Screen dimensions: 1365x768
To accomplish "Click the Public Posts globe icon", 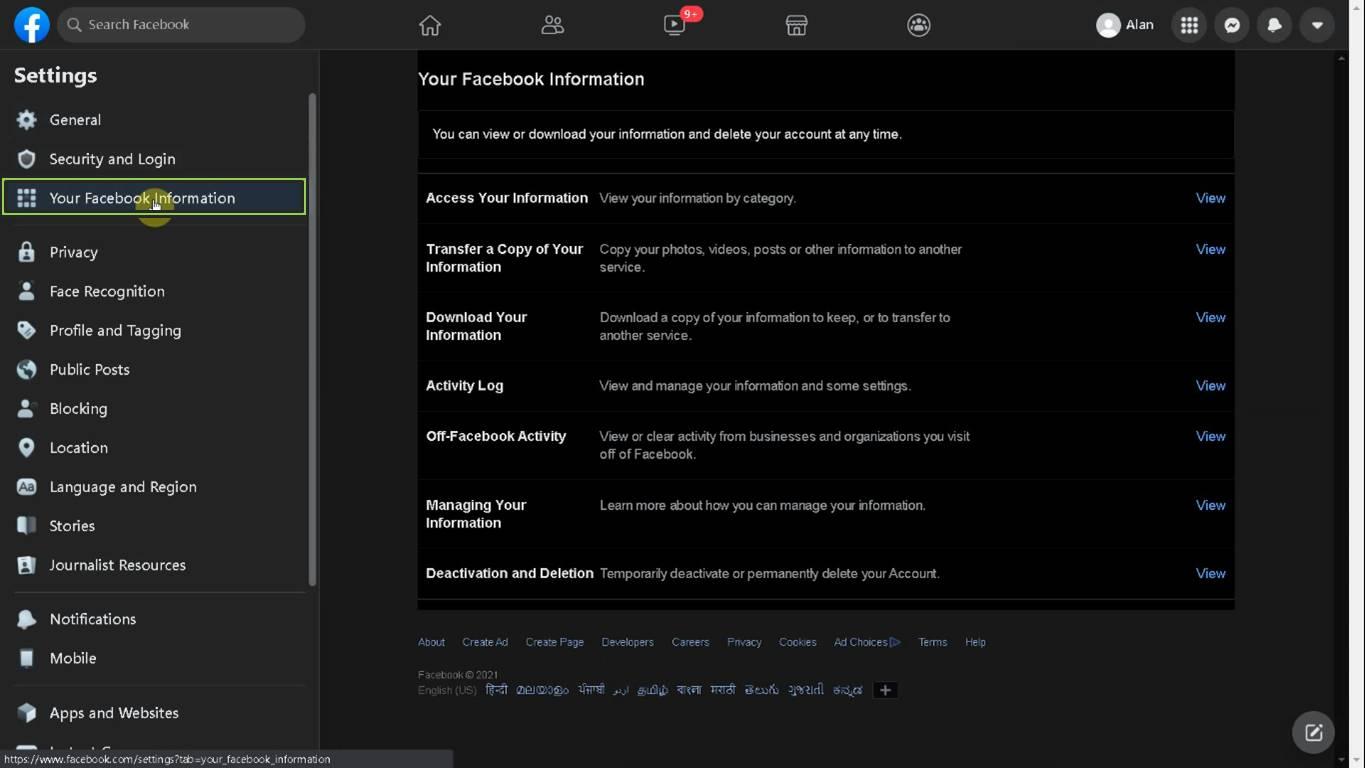I will pos(27,369).
